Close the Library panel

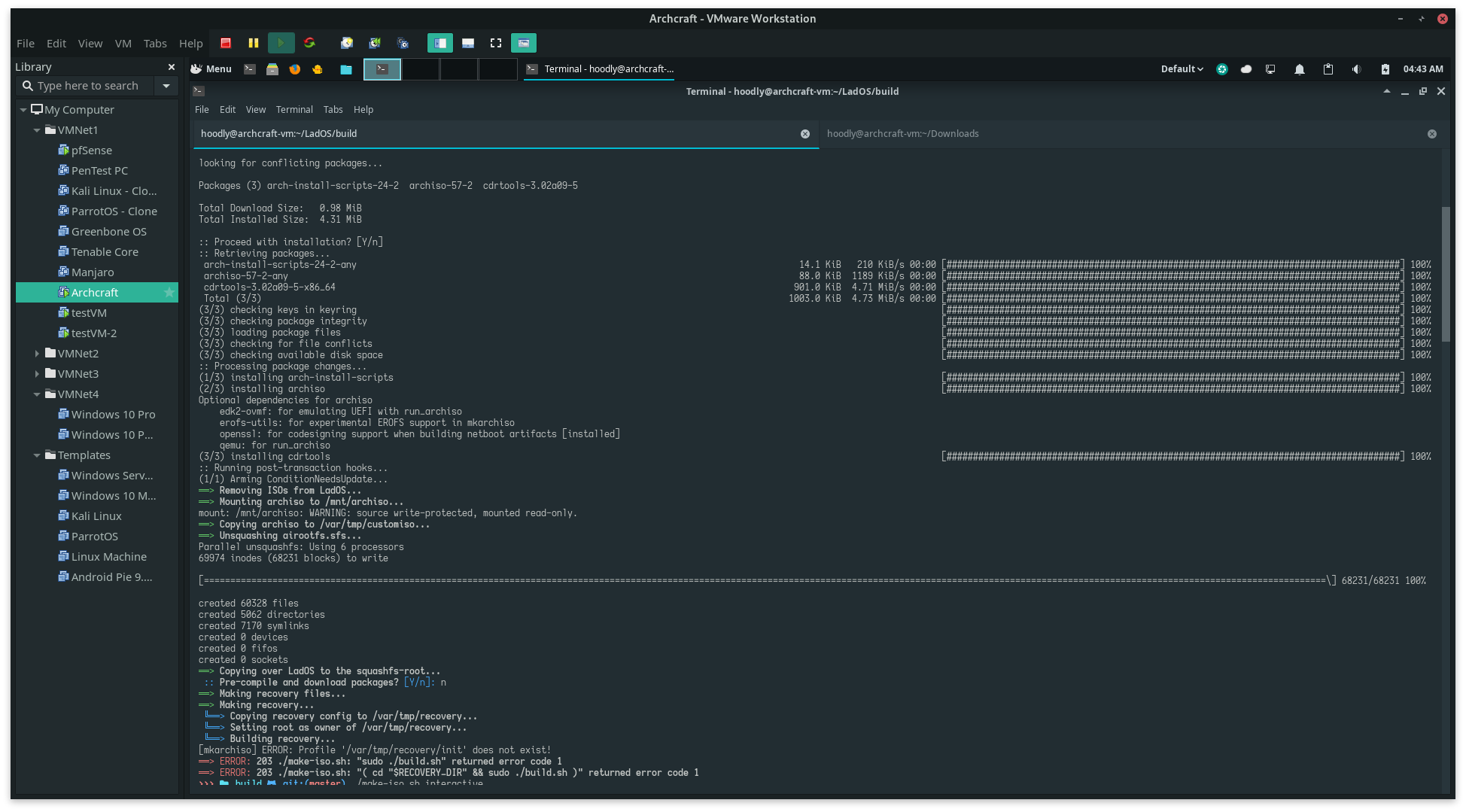click(x=172, y=67)
